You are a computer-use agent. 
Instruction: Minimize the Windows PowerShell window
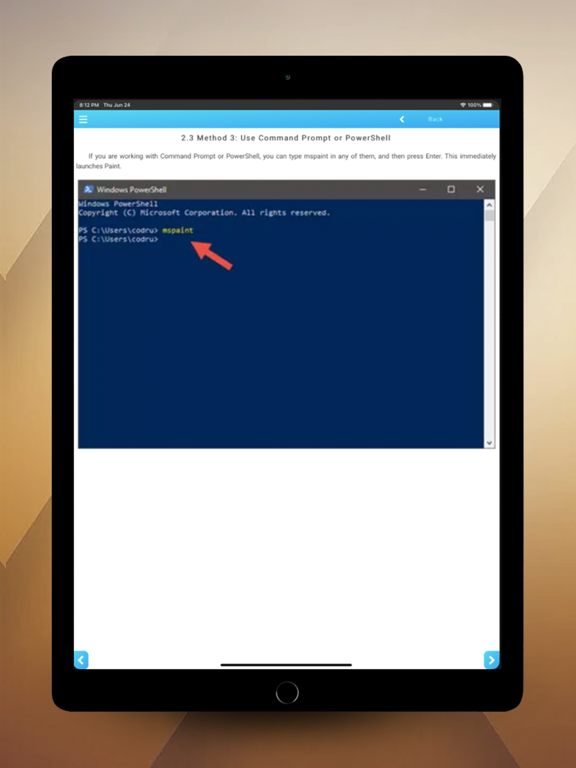[423, 190]
